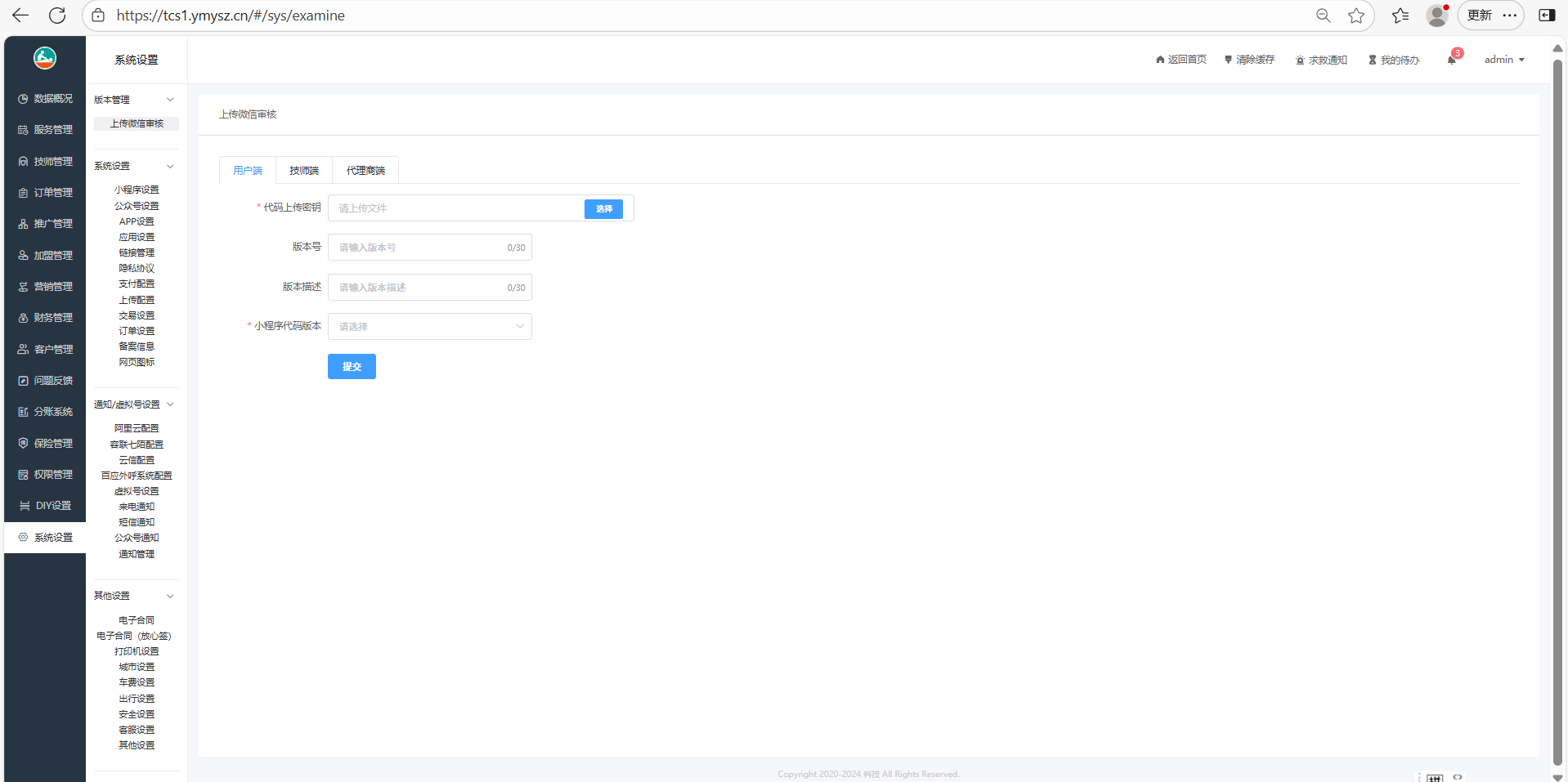Switch to the 技师端 tab

pos(303,170)
